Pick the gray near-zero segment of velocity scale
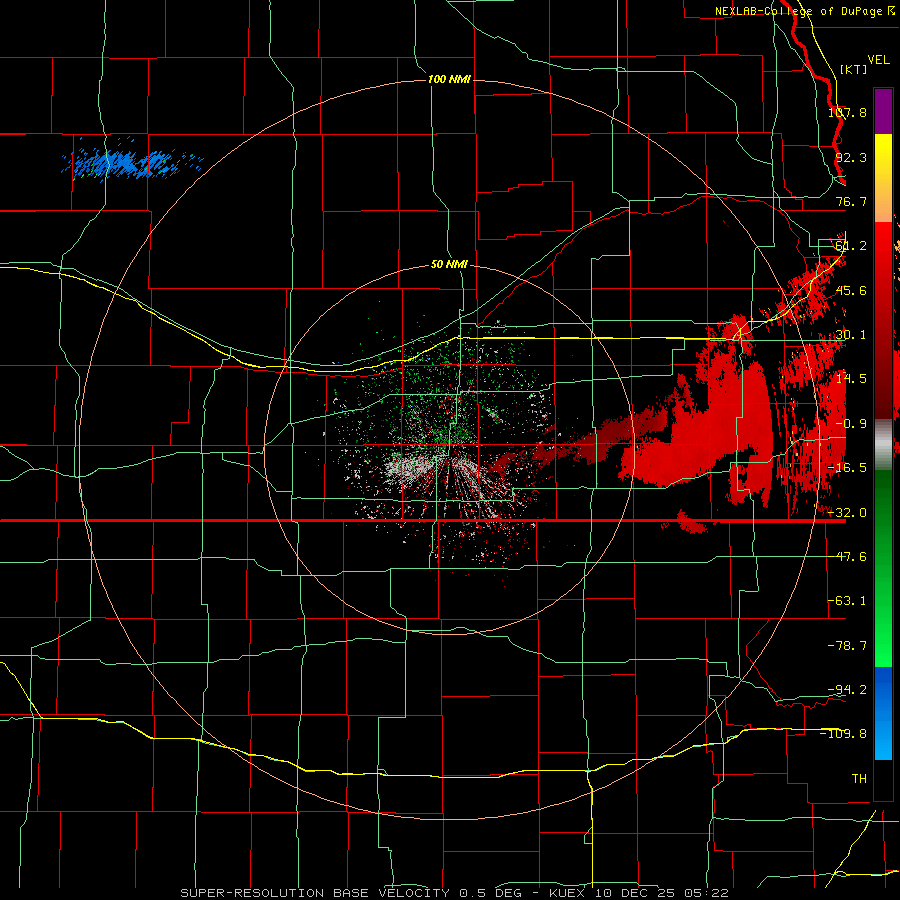The image size is (900, 900). point(883,445)
